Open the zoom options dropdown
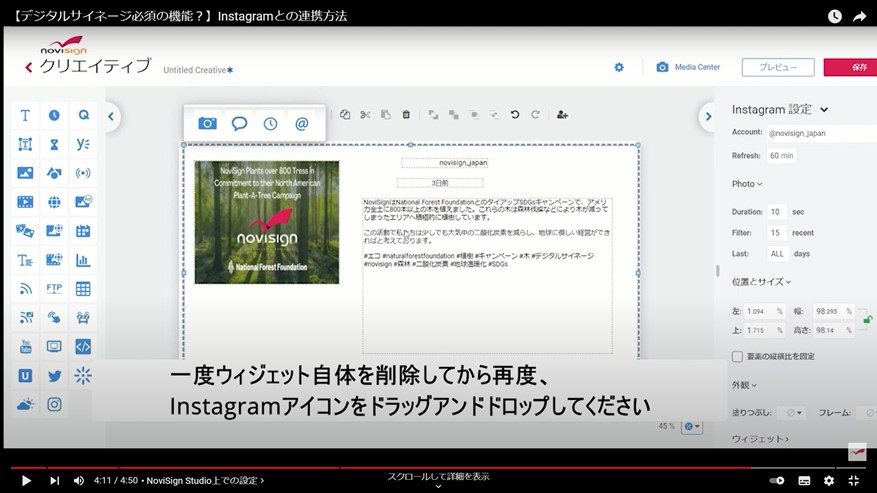877x493 pixels. [691, 426]
